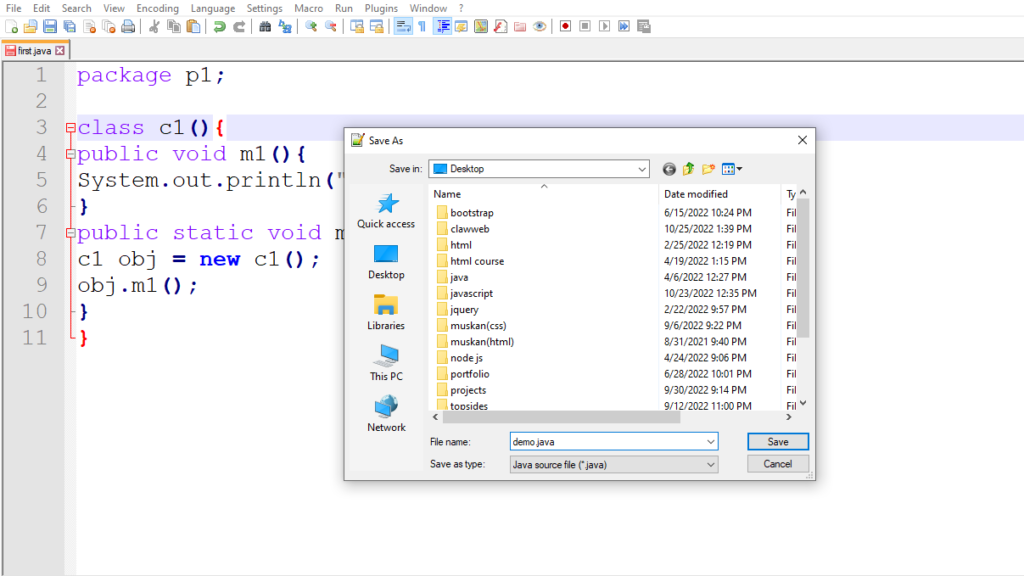
Task: Click the Zoom Out magnifier icon
Action: (x=330, y=27)
